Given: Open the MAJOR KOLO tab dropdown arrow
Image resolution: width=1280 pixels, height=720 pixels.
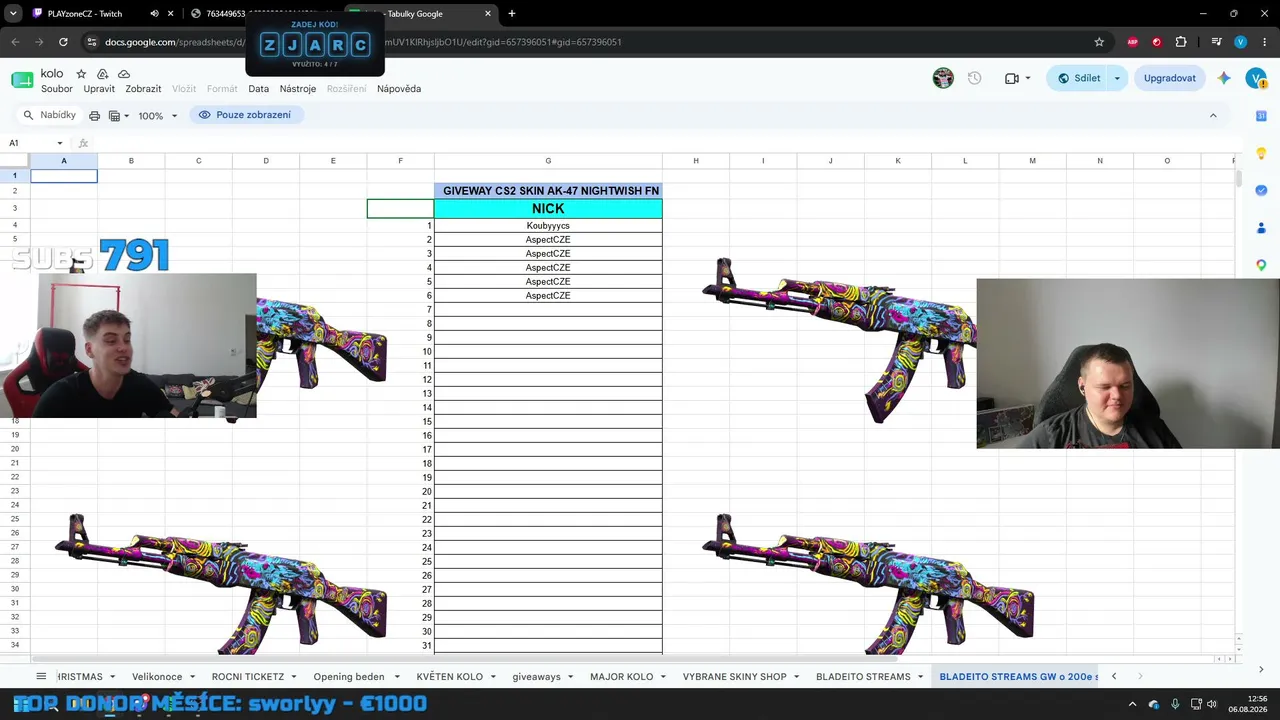Looking at the screenshot, I should pos(662,677).
